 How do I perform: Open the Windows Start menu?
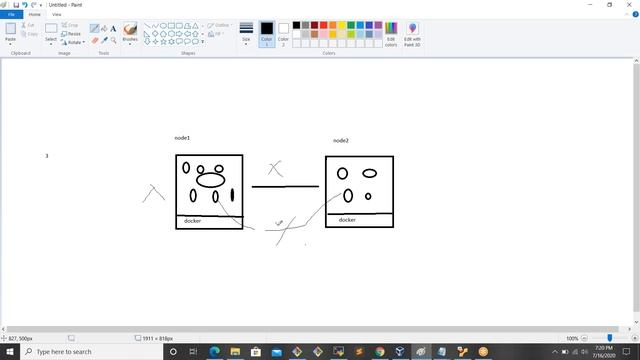tap(10, 351)
